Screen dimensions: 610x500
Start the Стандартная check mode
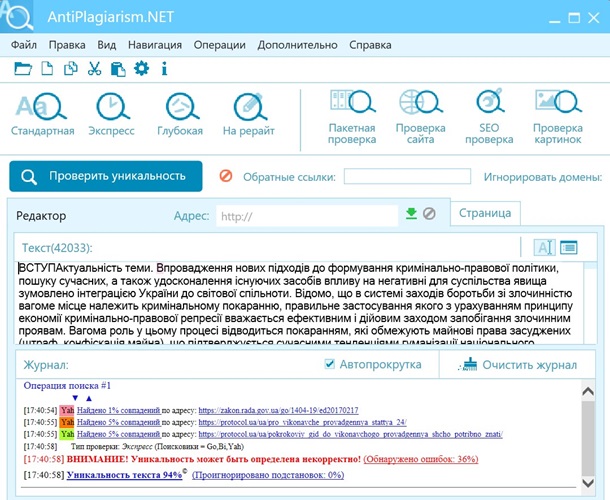tap(42, 114)
